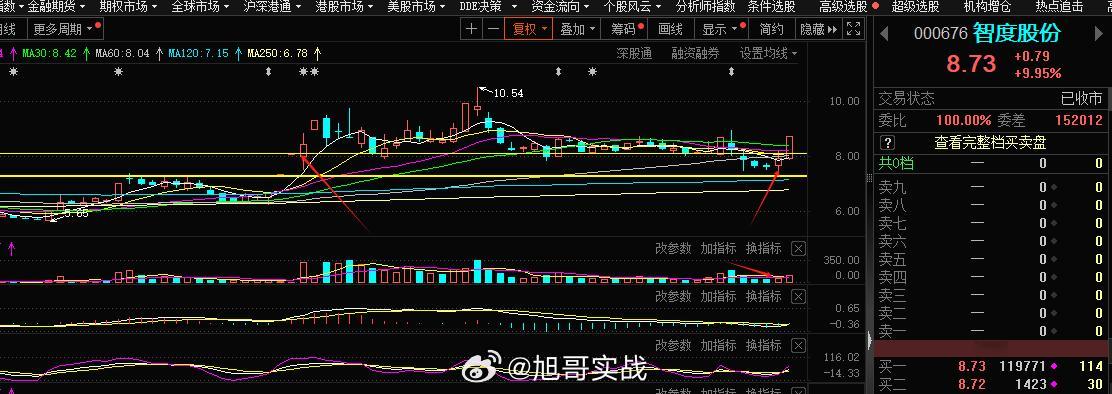Expand the 更多周期 period dropdown

tap(65, 29)
